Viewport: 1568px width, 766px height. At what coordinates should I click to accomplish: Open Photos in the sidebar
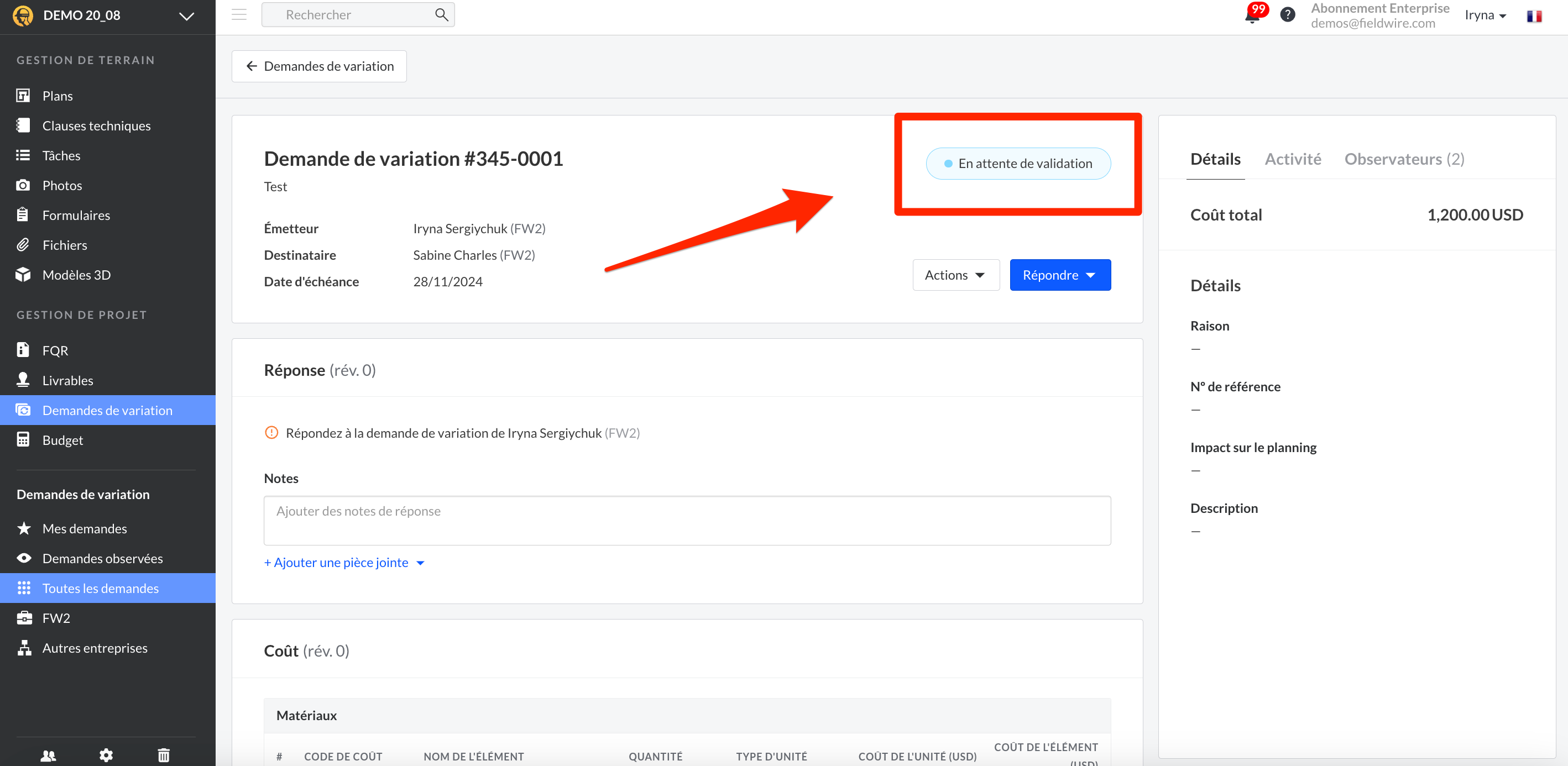point(62,185)
